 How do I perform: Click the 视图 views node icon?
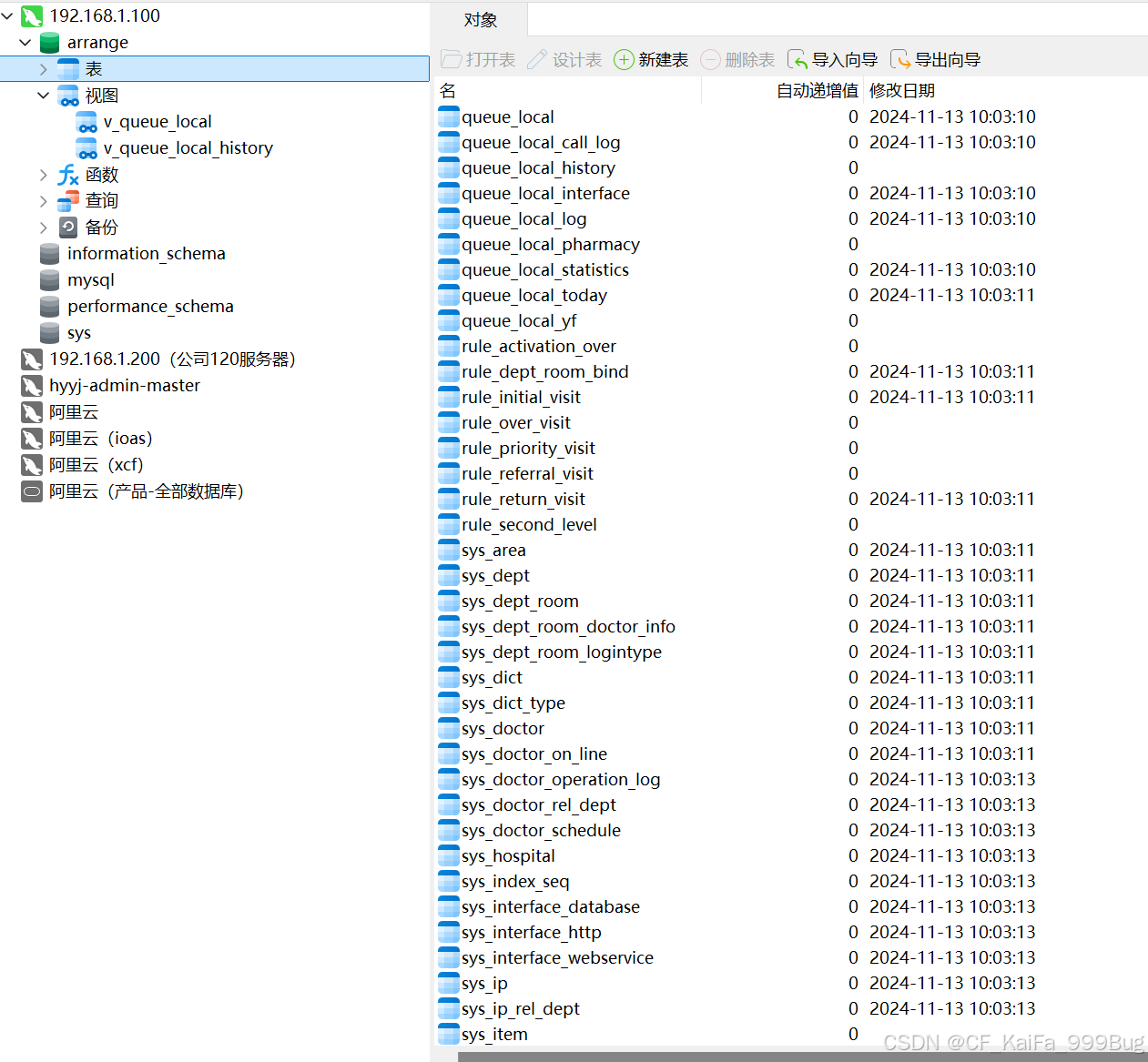[68, 96]
